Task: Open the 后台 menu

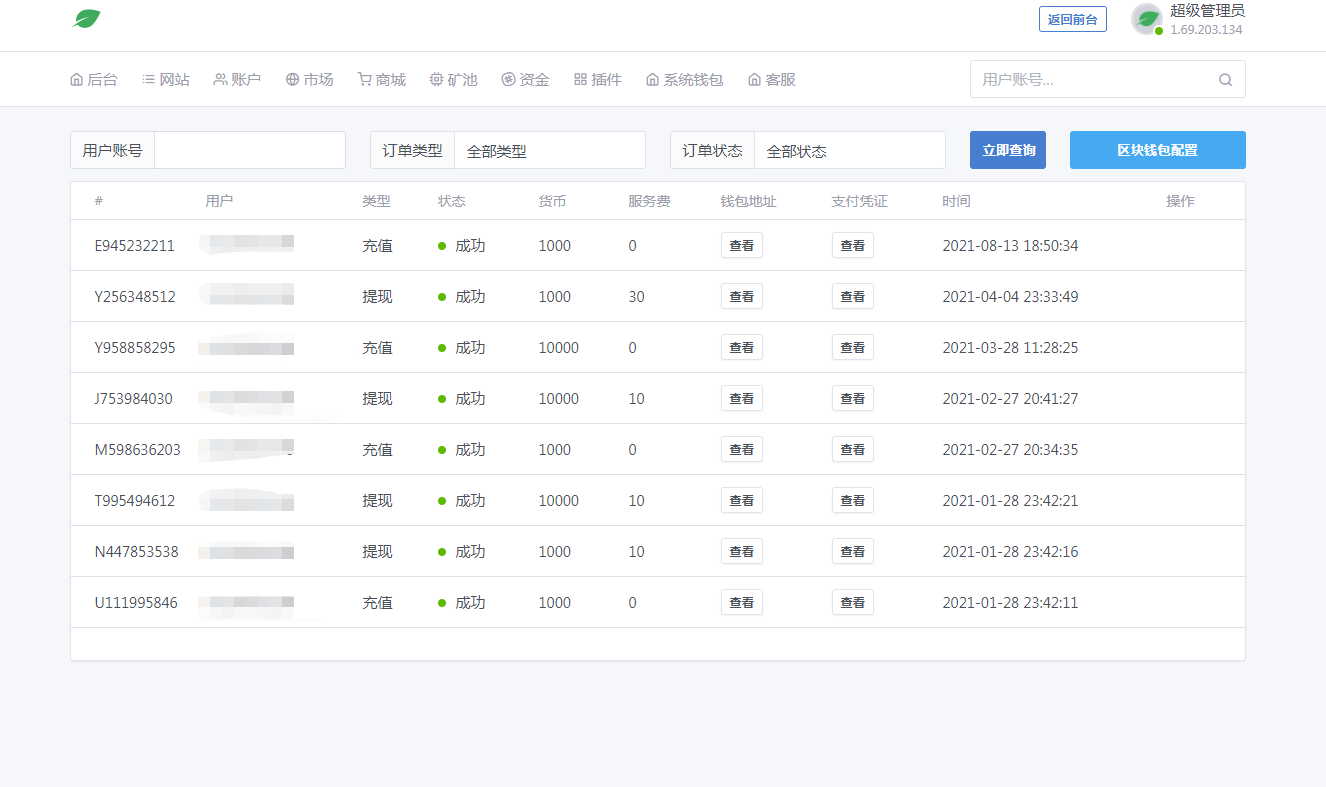Action: pyautogui.click(x=93, y=79)
